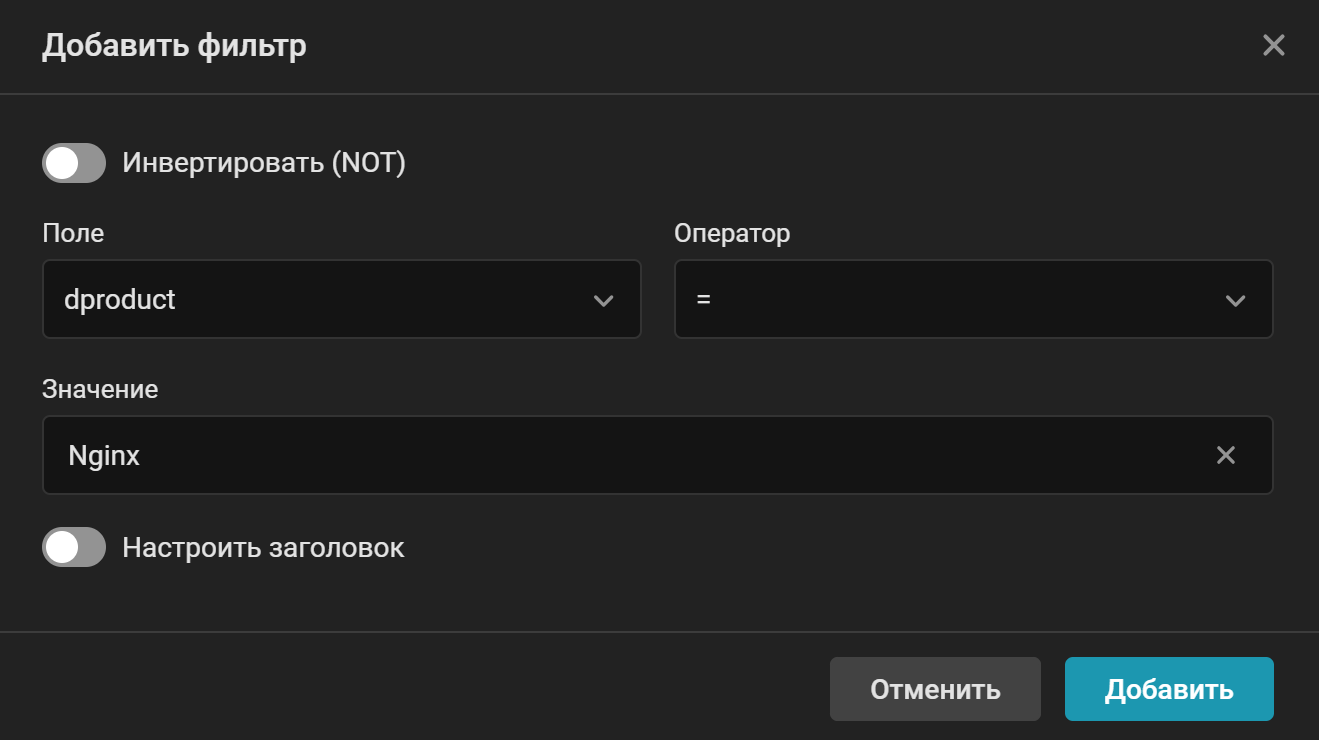Turn on Настроить заголовок

(73, 547)
